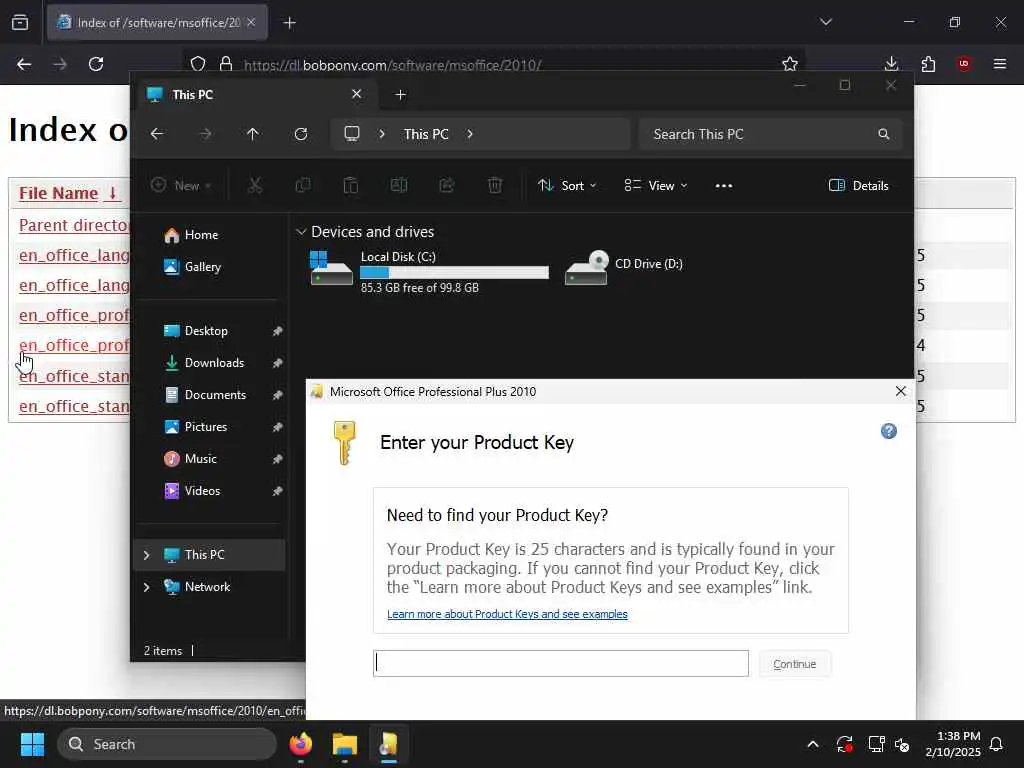Open the View dropdown
The height and width of the screenshot is (768, 1024).
click(x=656, y=185)
